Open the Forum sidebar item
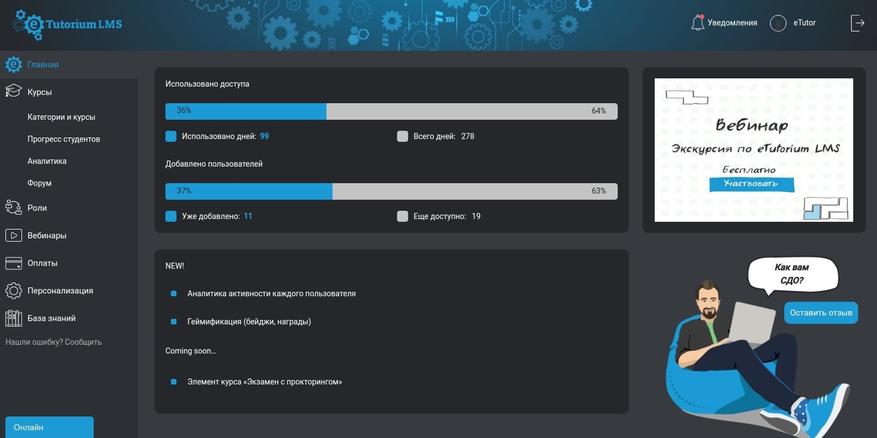The image size is (877, 438). coord(39,183)
